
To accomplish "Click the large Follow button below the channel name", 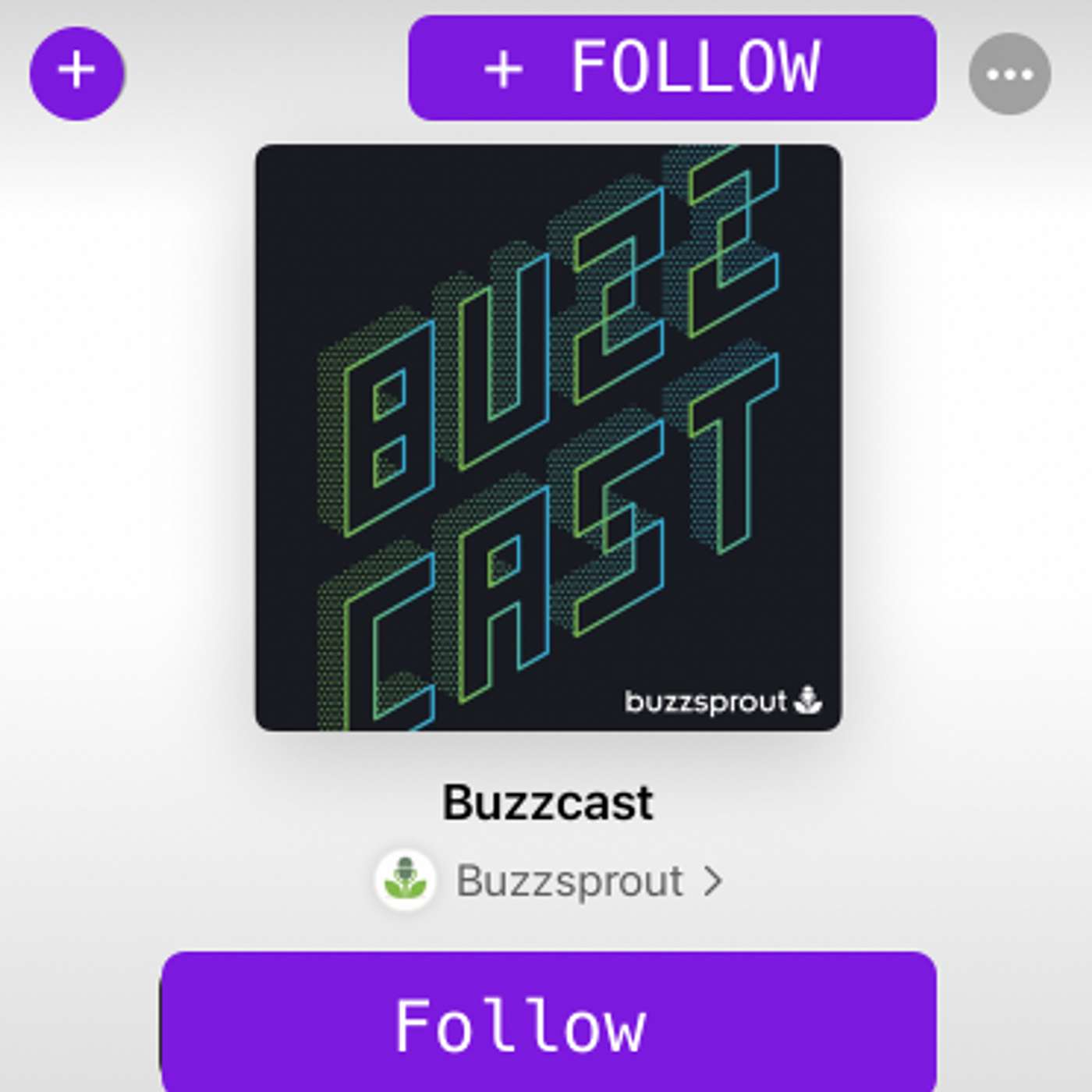I will coord(548,1022).
